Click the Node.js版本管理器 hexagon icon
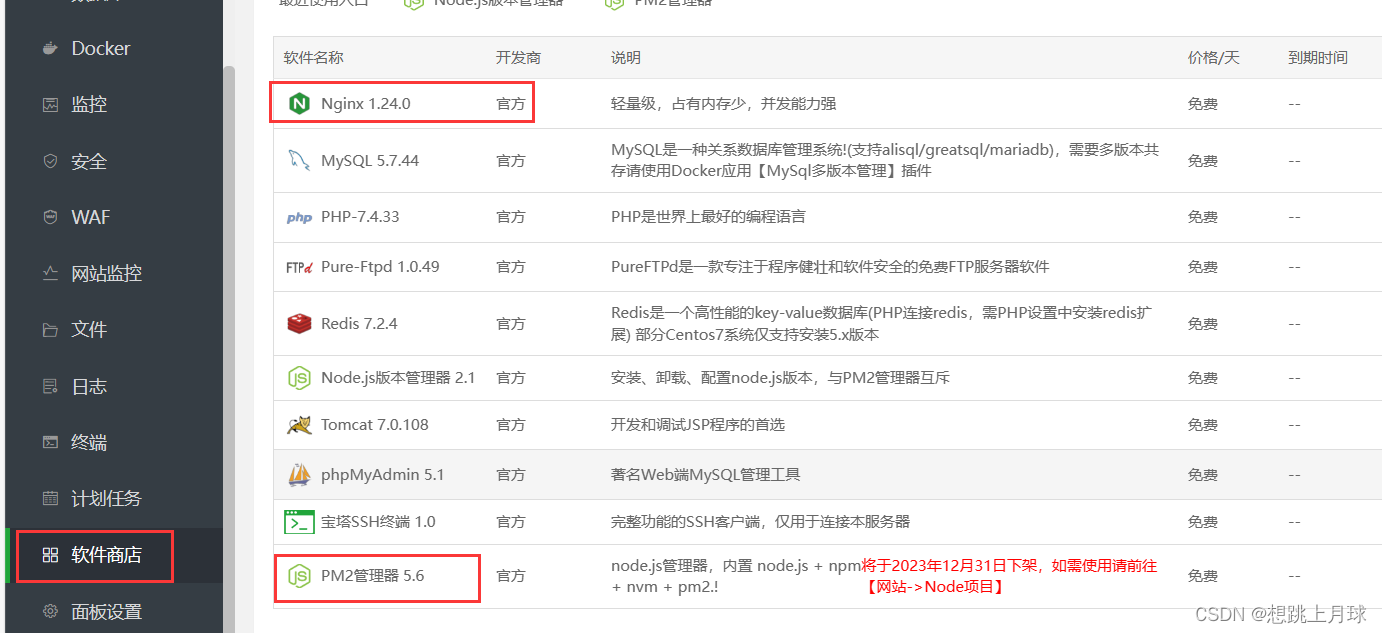Image resolution: width=1382 pixels, height=633 pixels. click(x=300, y=377)
